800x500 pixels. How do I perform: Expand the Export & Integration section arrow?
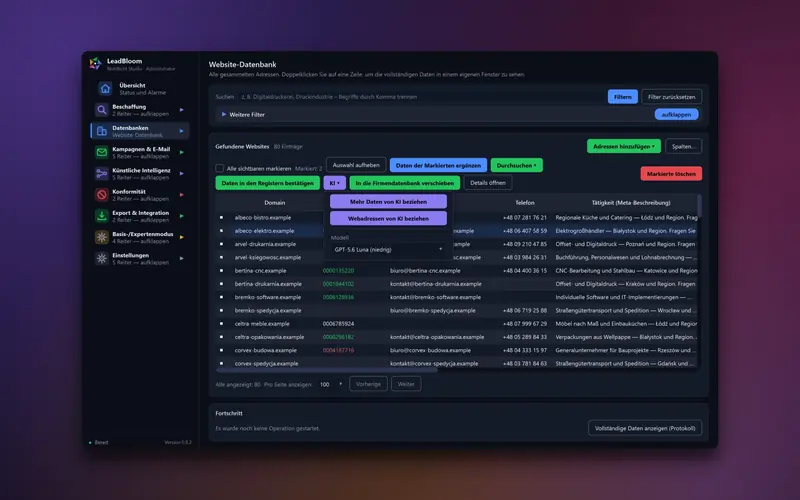[x=181, y=216]
